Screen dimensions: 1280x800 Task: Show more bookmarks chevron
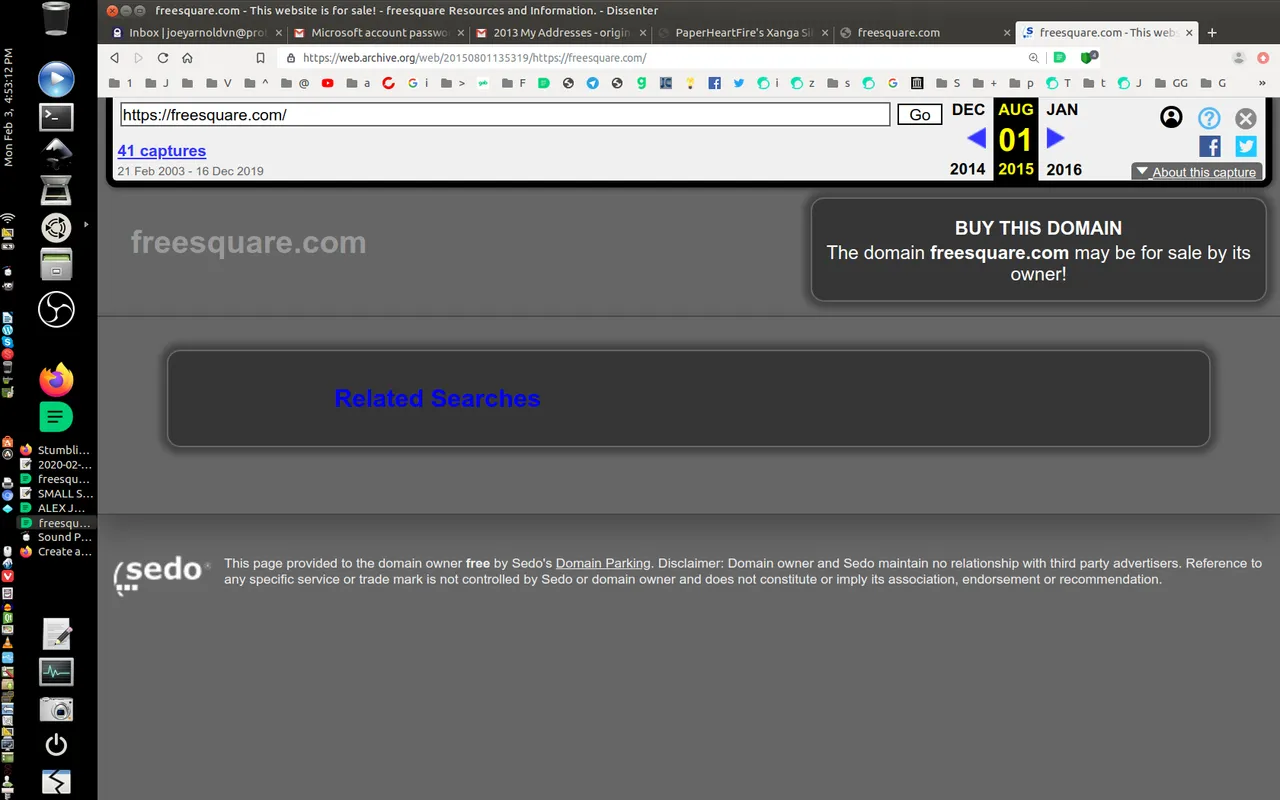(1262, 83)
